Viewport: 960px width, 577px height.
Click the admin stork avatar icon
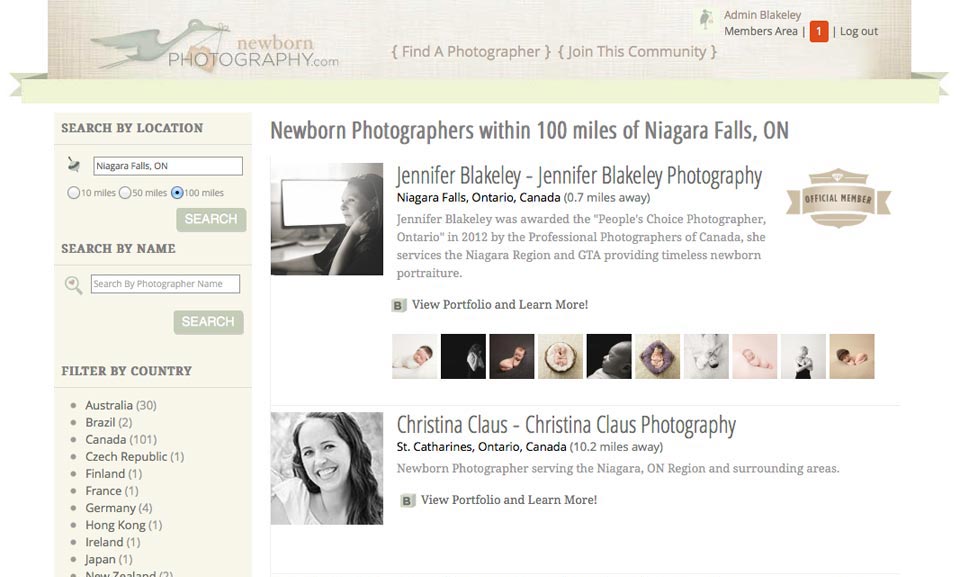coord(706,20)
